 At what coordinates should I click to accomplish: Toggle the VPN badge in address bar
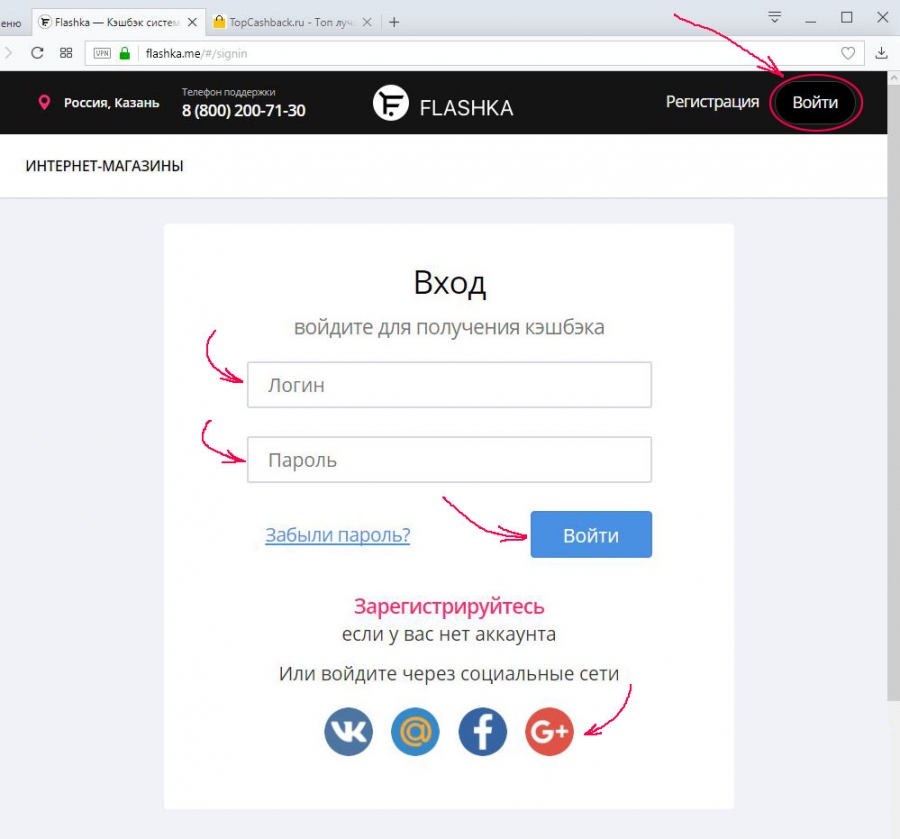click(102, 53)
